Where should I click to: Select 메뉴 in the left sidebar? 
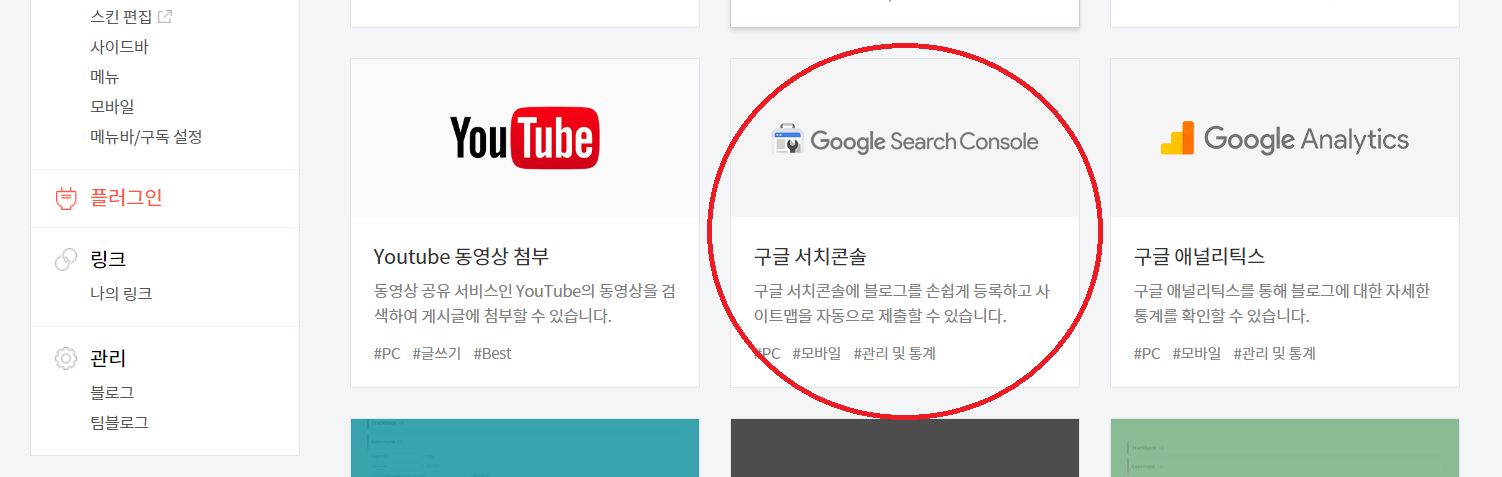105,76
